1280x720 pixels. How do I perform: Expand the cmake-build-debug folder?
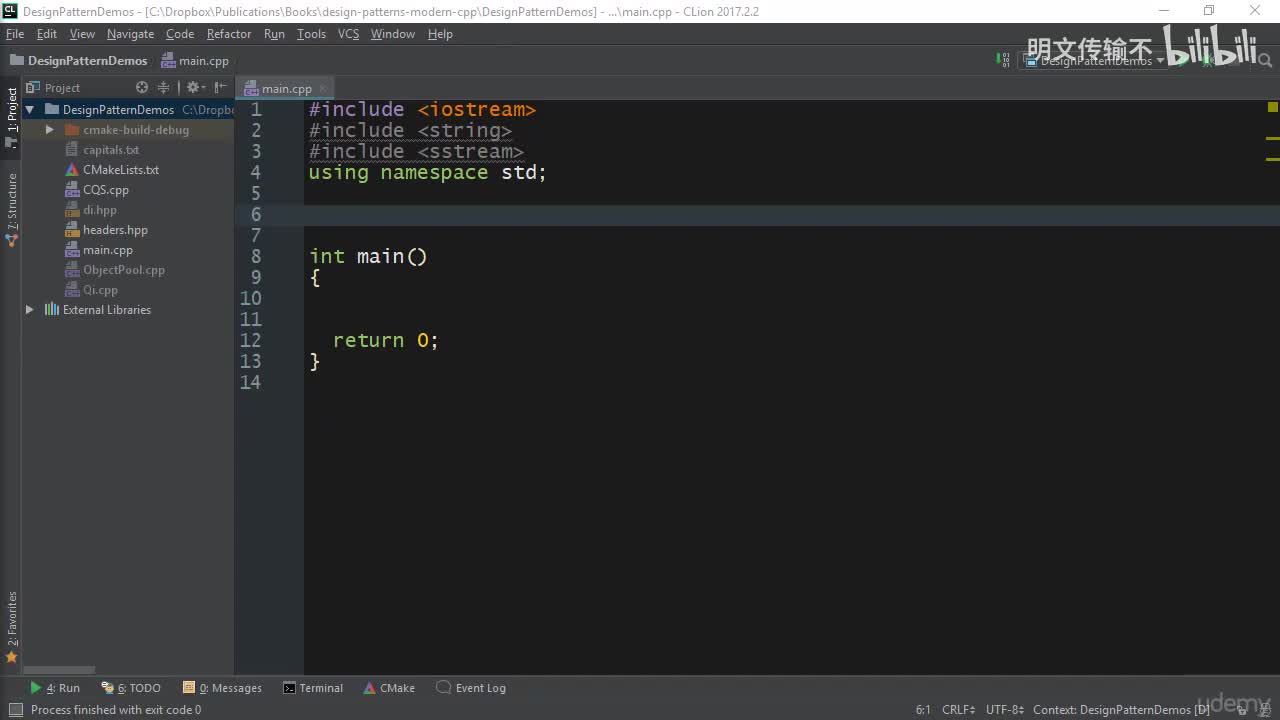[50, 130]
